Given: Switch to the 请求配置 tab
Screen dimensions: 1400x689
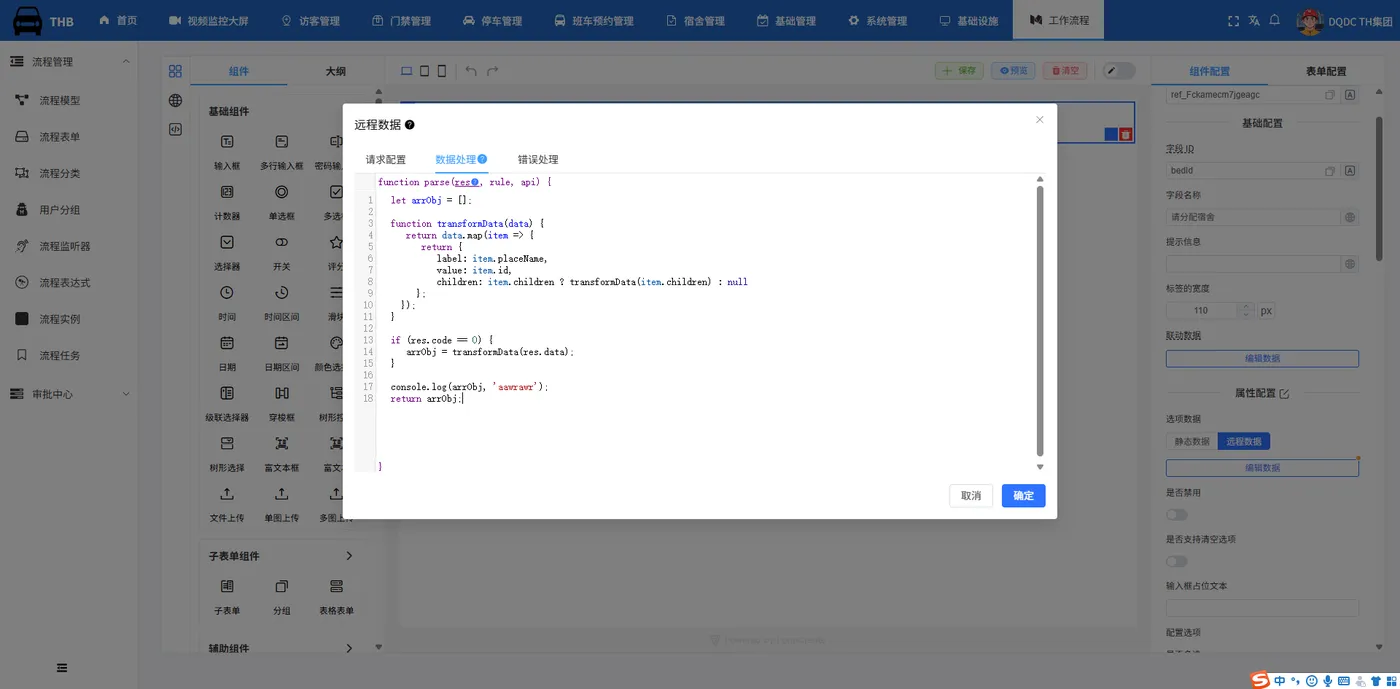Looking at the screenshot, I should [386, 159].
